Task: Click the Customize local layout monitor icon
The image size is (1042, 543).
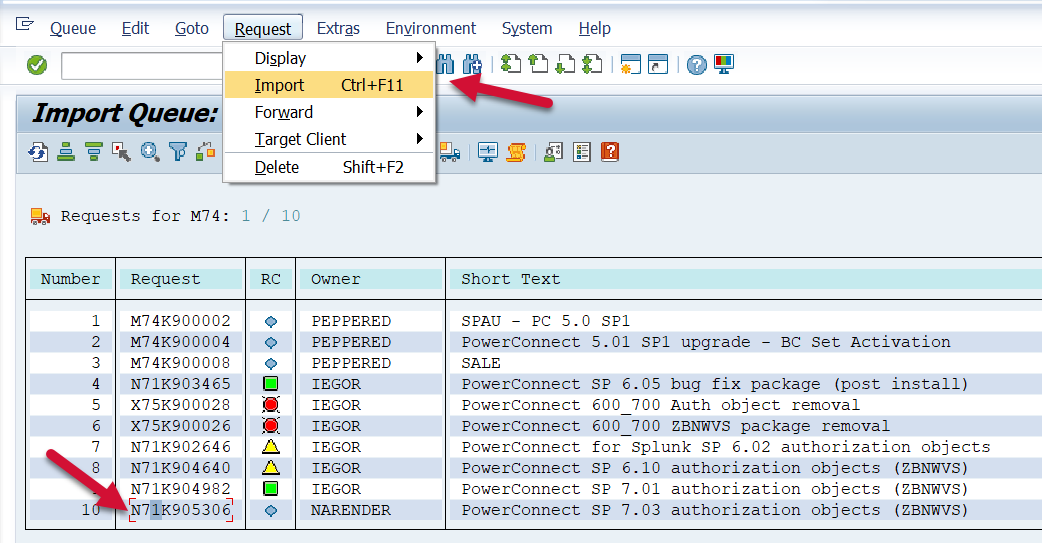Action: [724, 65]
